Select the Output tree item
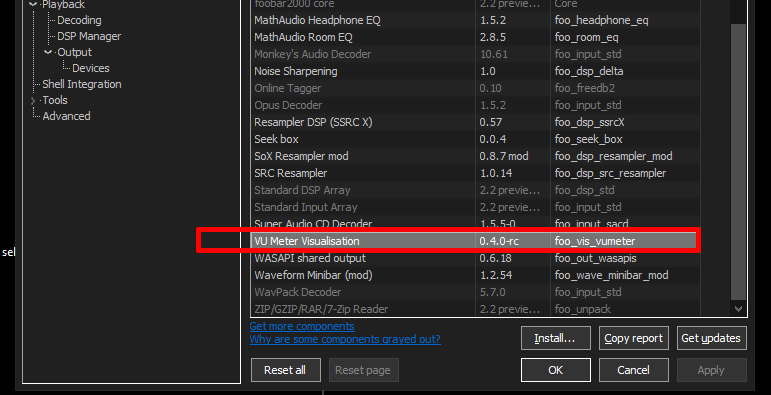The height and width of the screenshot is (395, 771). click(74, 52)
